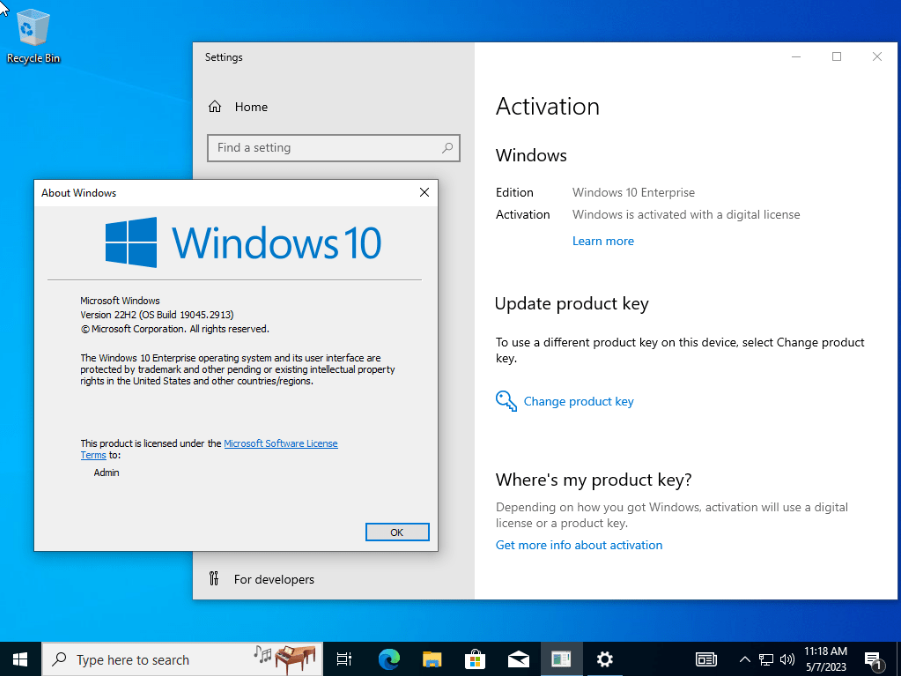Open the Terms link in About Windows
Screen dimensions: 901x676
[93, 455]
